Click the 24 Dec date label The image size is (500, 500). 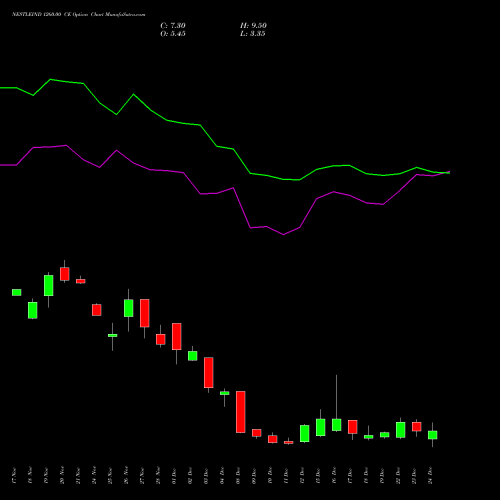[430, 476]
